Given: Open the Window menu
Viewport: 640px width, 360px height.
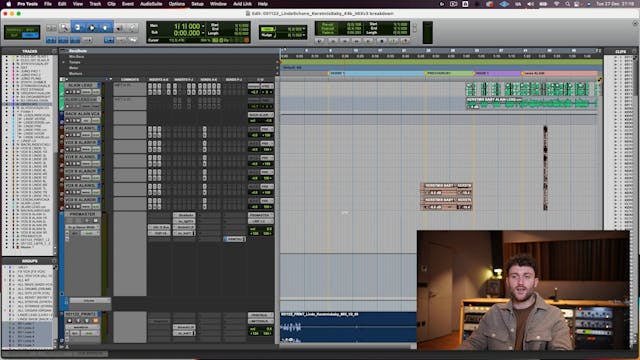Looking at the screenshot, I should [218, 4].
